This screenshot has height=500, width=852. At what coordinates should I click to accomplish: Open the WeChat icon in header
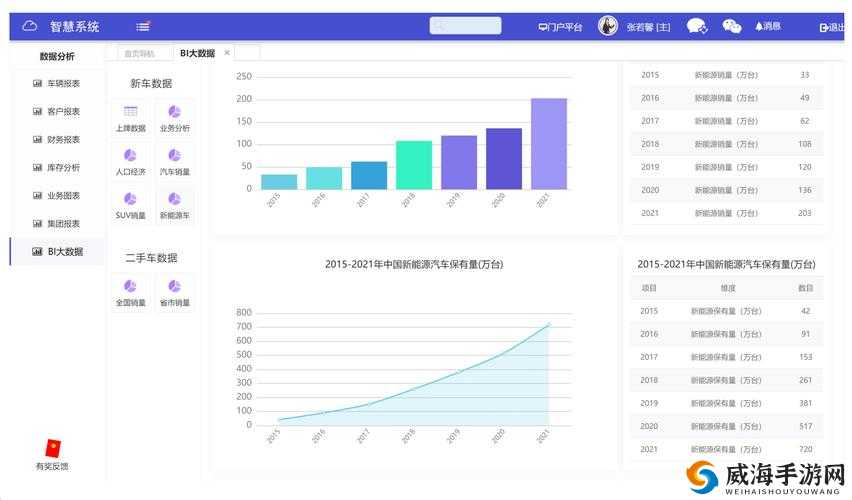tap(731, 26)
